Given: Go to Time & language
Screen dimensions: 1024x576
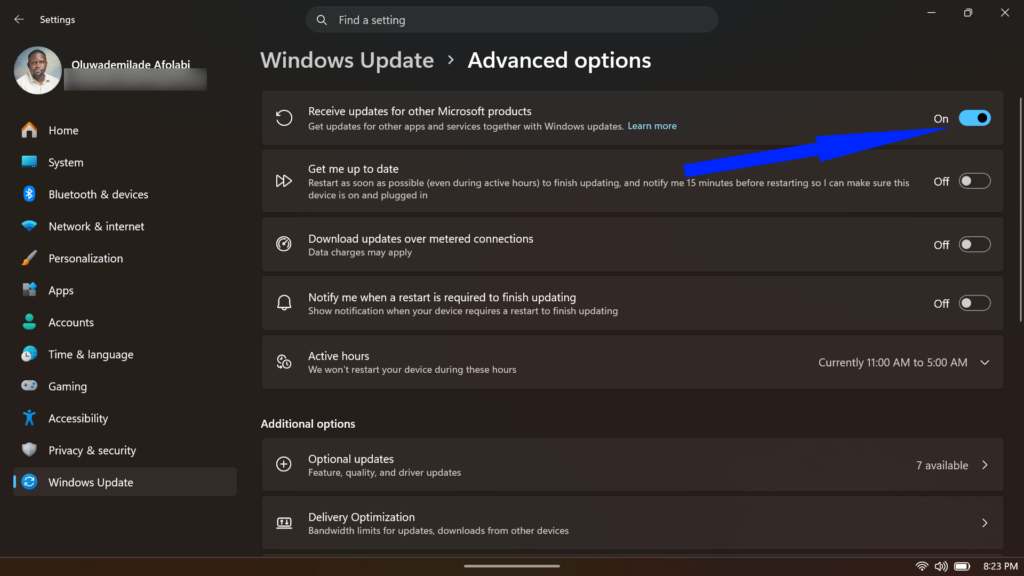Looking at the screenshot, I should (x=125, y=354).
